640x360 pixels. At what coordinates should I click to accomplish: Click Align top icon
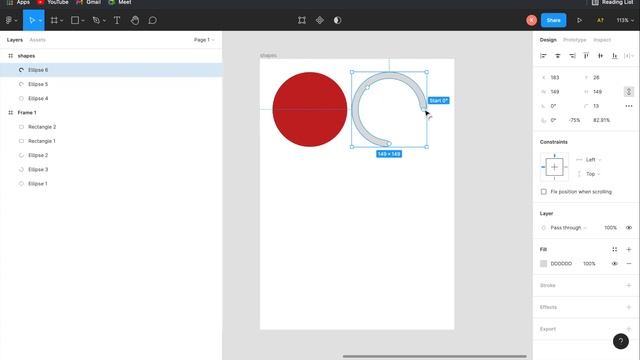point(586,56)
